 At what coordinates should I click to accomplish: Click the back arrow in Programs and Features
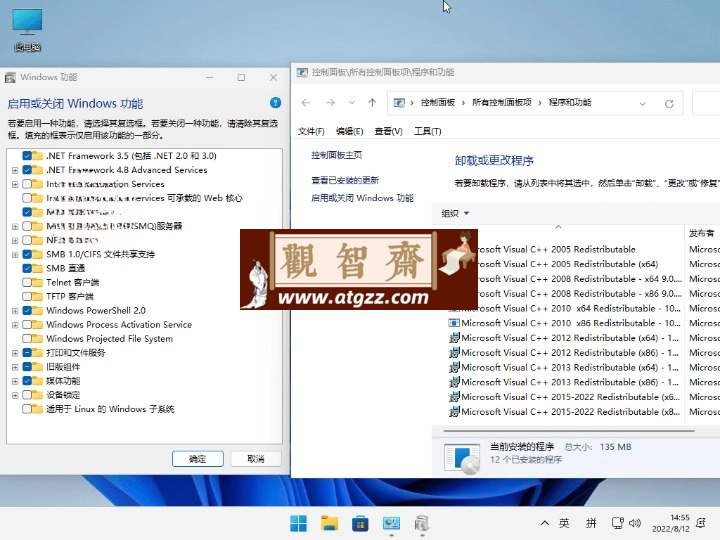(x=306, y=103)
